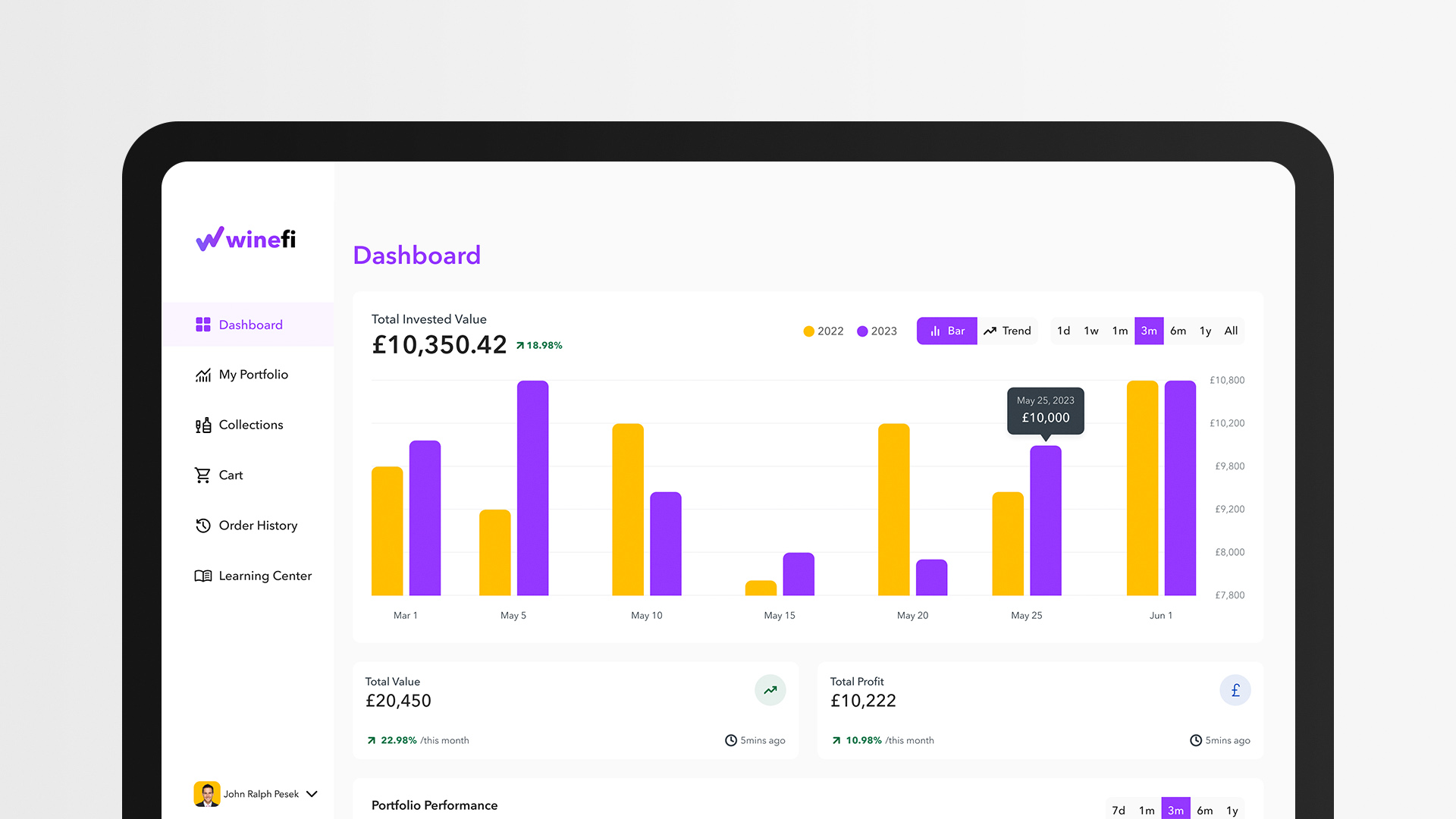Toggle the 2022 legend series

[x=823, y=331]
